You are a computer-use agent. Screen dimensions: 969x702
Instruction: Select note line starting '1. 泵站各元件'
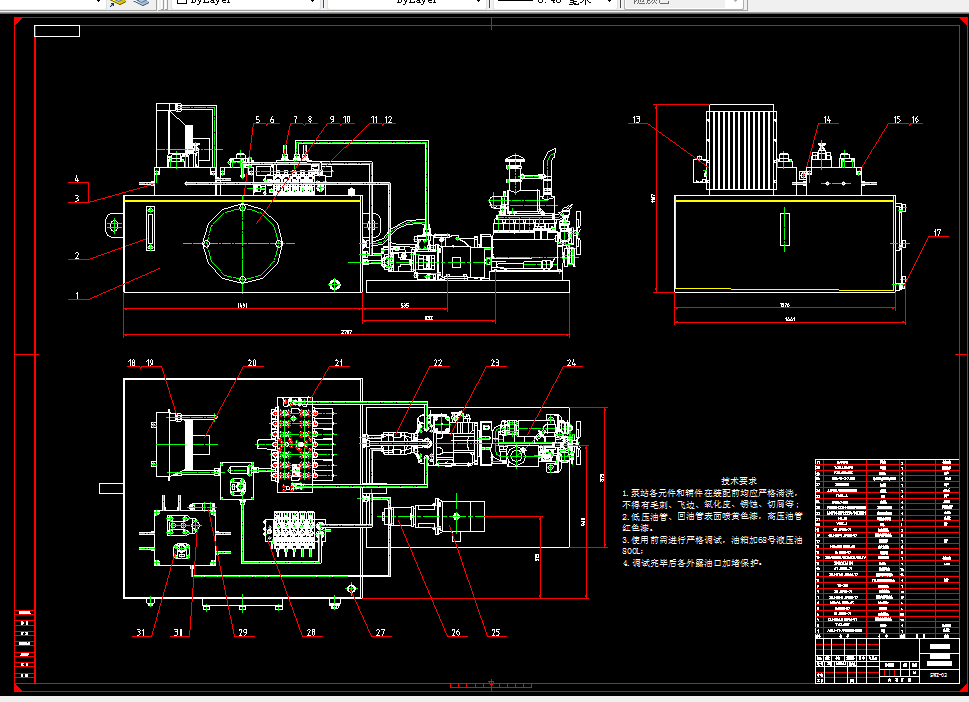pos(710,493)
